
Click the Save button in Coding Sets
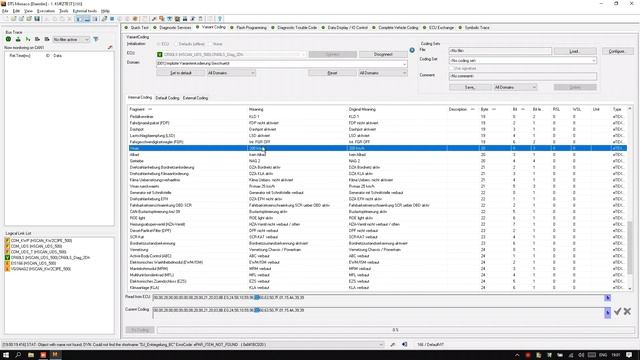click(470, 87)
